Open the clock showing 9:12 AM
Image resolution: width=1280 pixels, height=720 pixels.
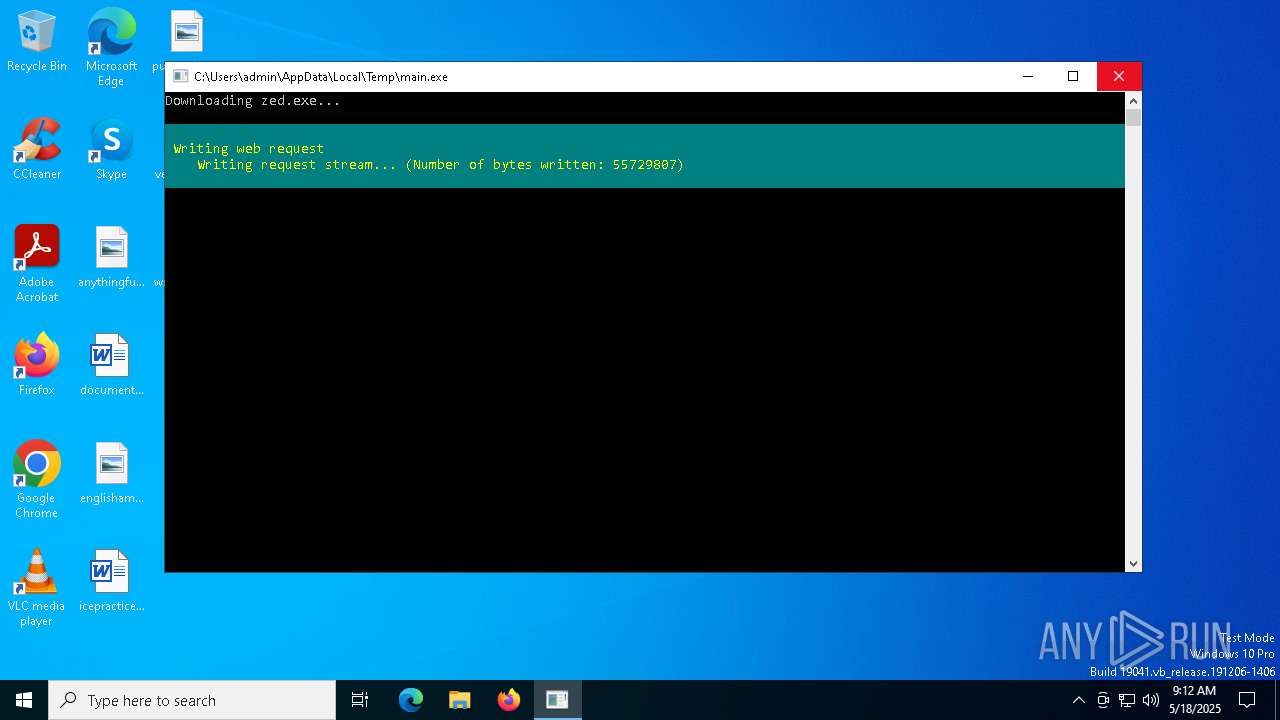tap(1194, 700)
